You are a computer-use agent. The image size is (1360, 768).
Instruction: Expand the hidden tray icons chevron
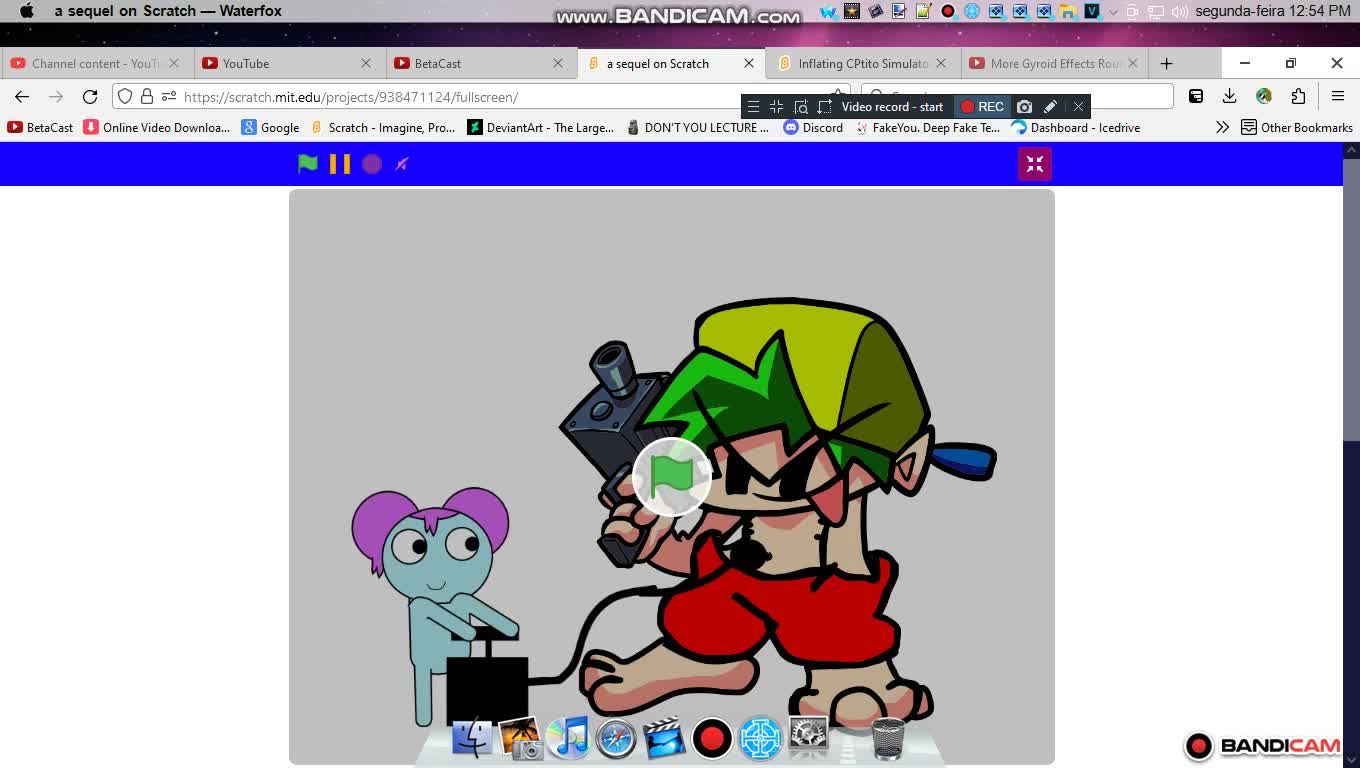[x=1113, y=11]
